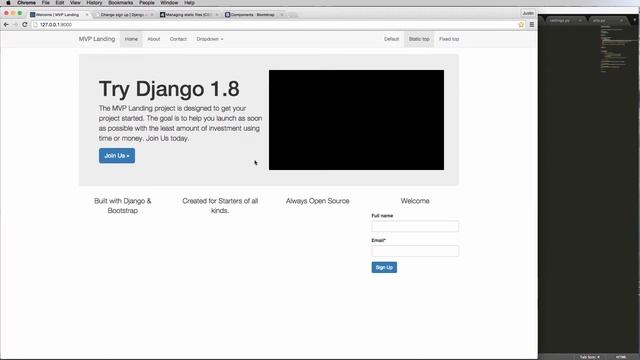Close the Managing static files tab

[217, 15]
